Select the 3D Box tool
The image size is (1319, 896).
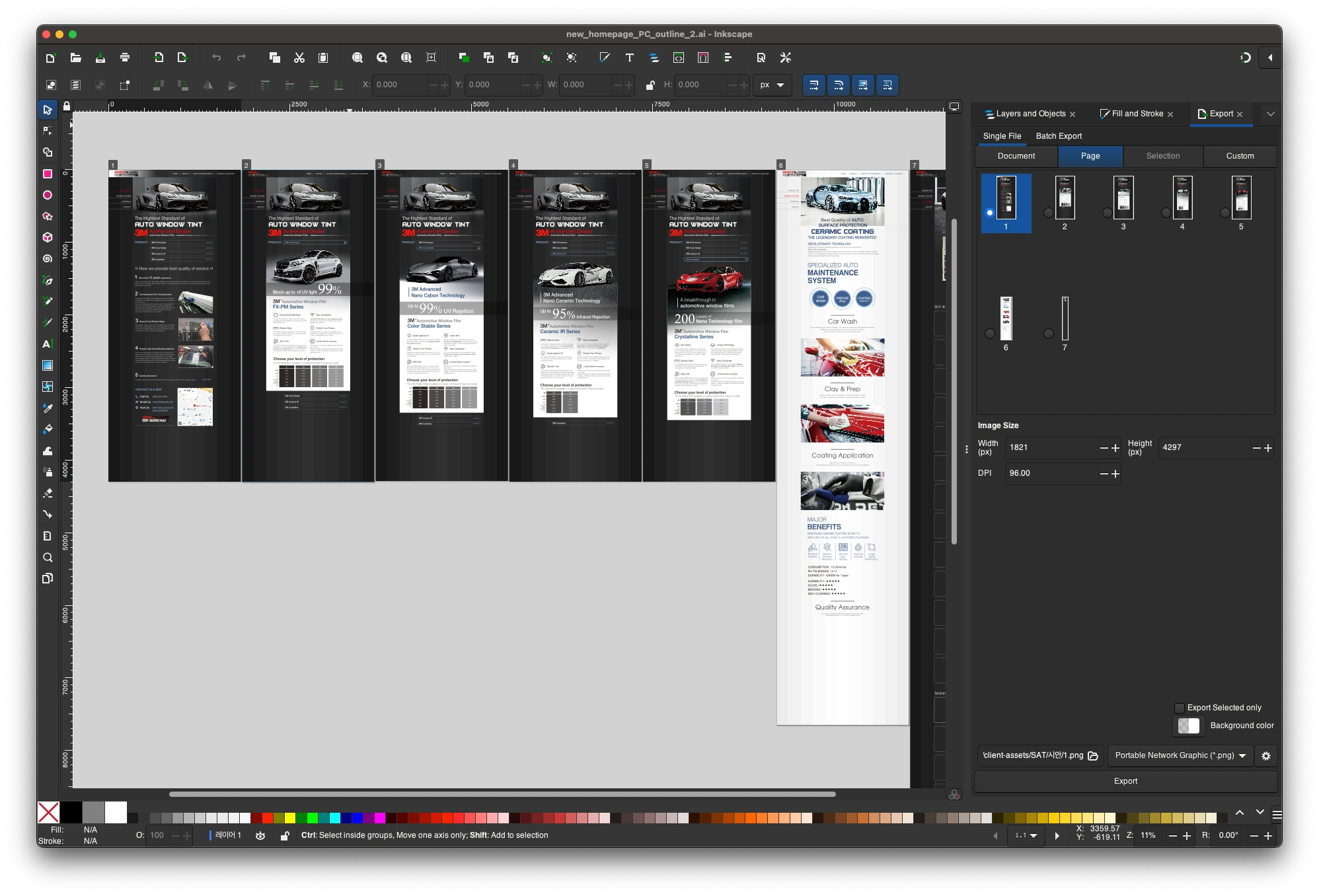pos(48,237)
